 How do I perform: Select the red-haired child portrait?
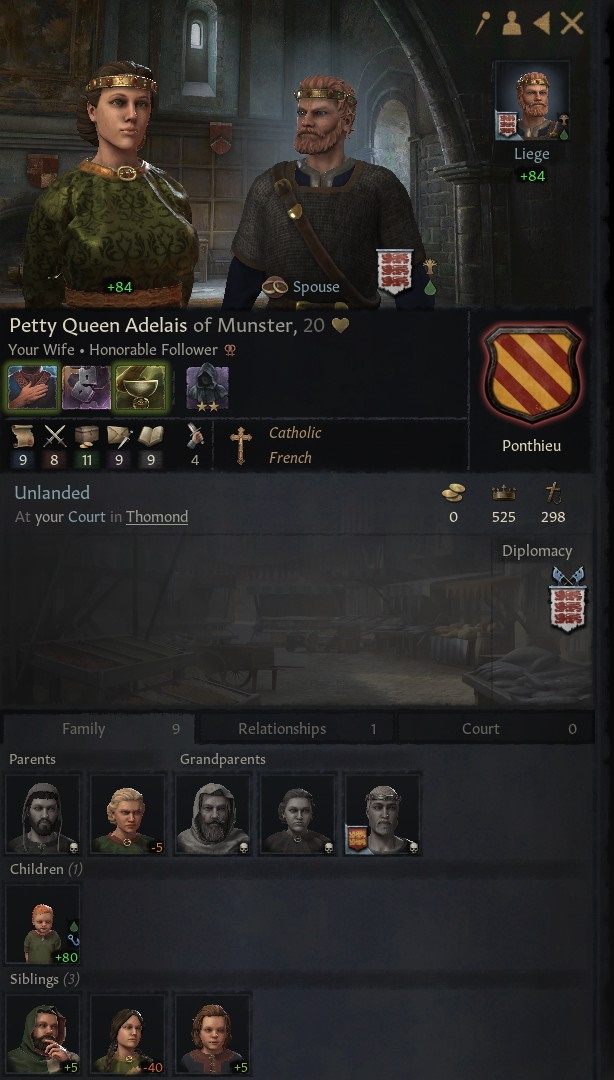tap(43, 924)
